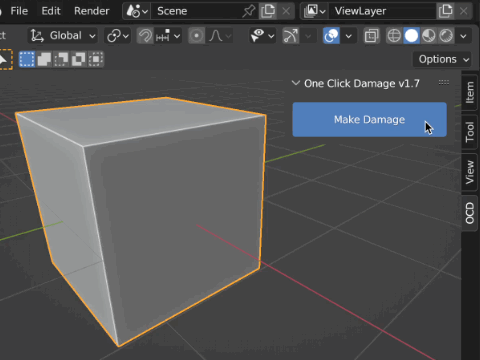Open the pivot point dropdown
Image resolution: width=480 pixels, height=360 pixels.
pyautogui.click(x=117, y=36)
